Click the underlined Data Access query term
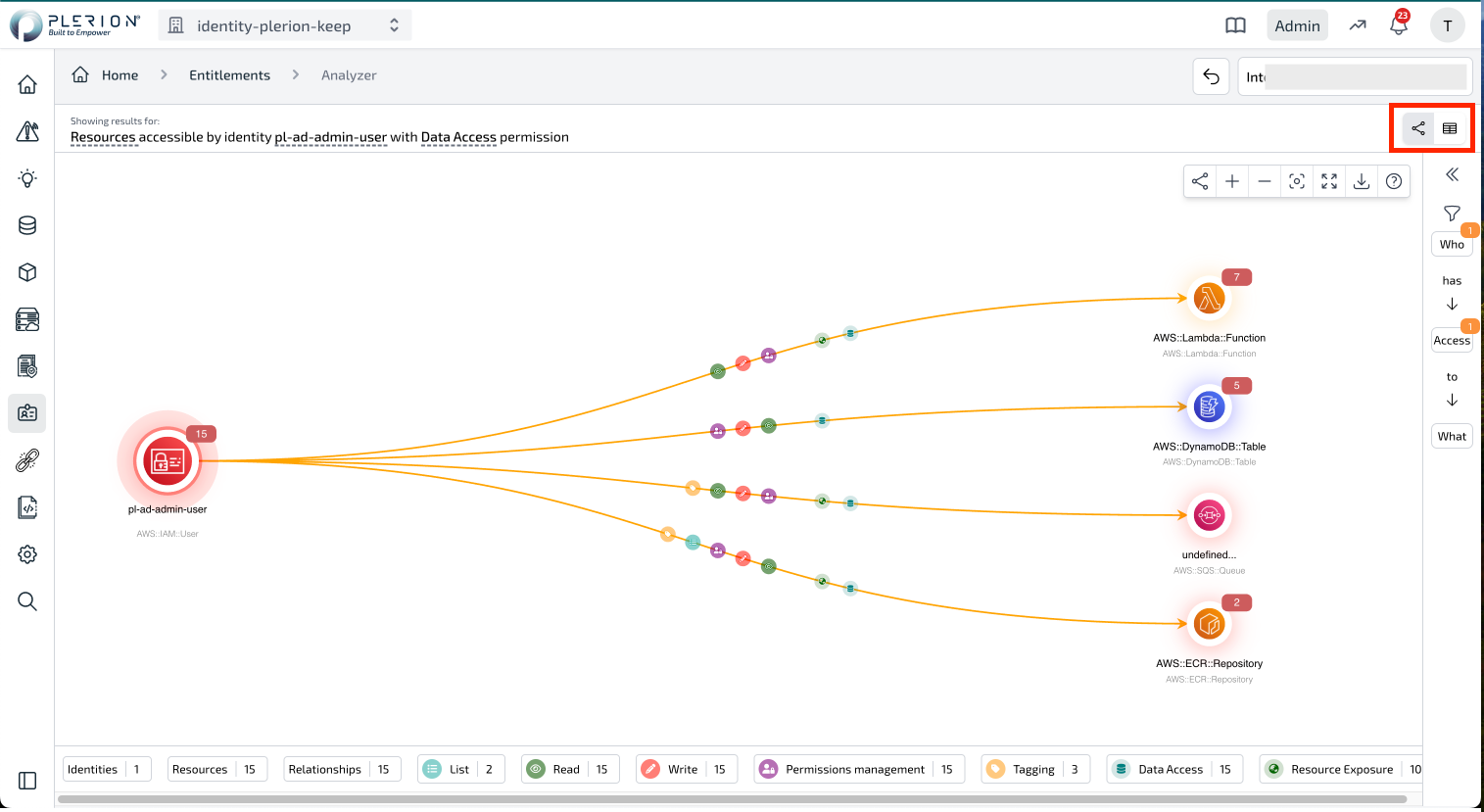The image size is (1484, 812). [x=458, y=137]
